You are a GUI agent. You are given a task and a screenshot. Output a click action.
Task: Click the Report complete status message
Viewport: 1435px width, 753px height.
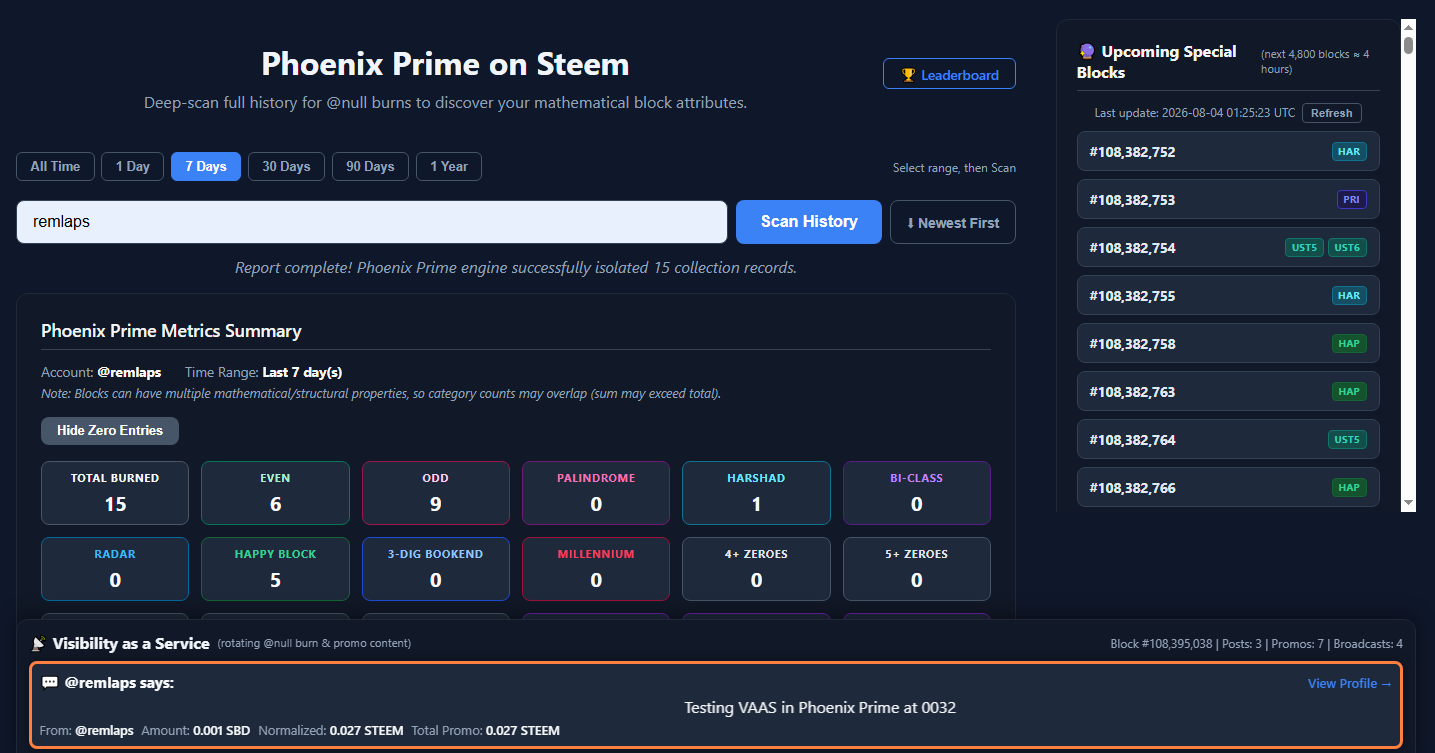[516, 268]
